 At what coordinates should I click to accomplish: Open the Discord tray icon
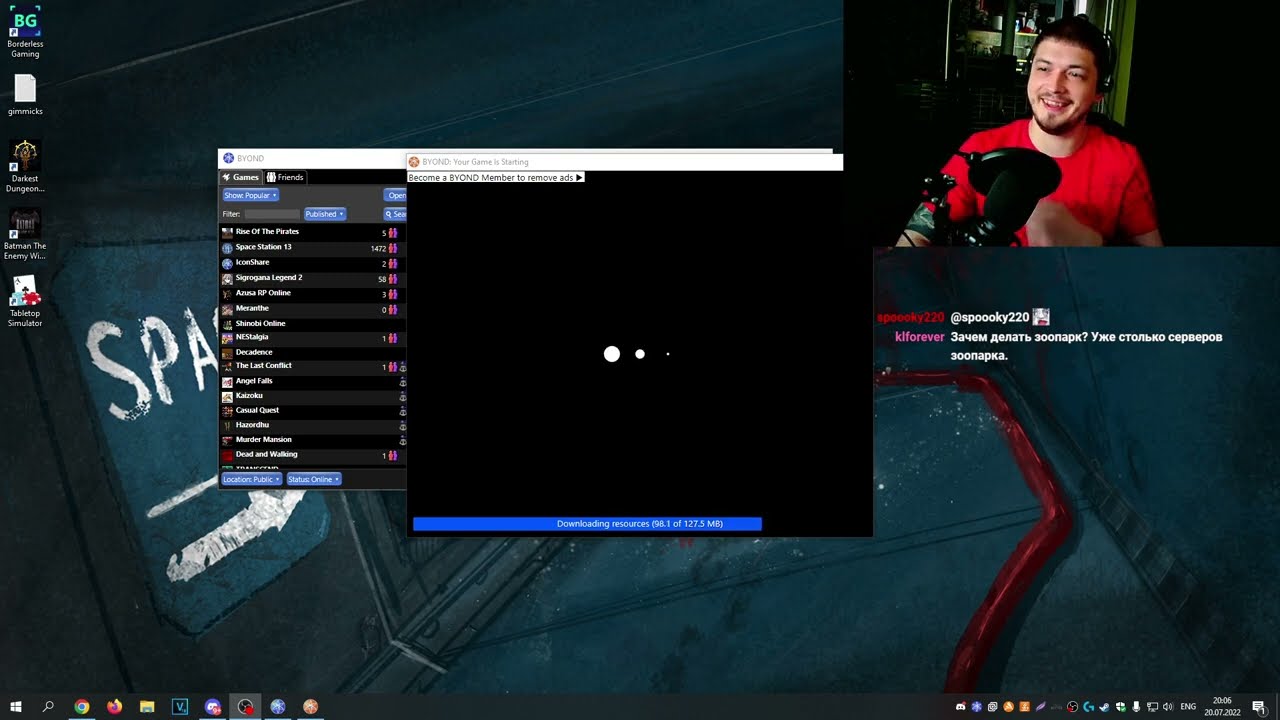click(x=961, y=707)
